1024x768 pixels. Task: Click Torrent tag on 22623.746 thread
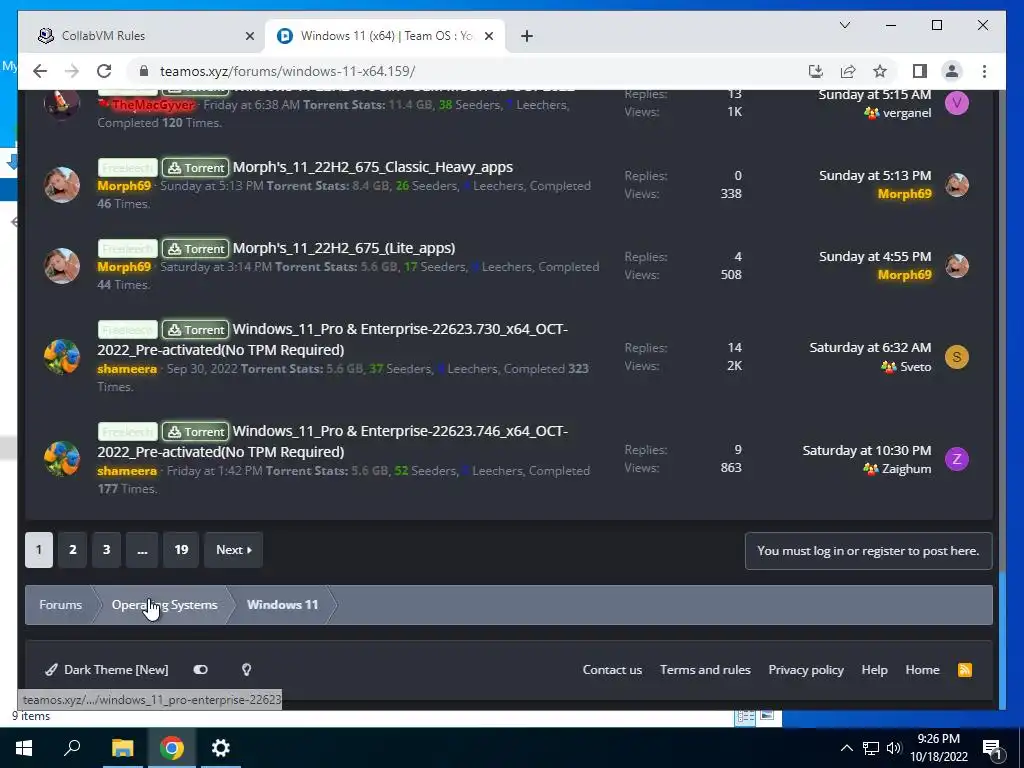click(195, 432)
